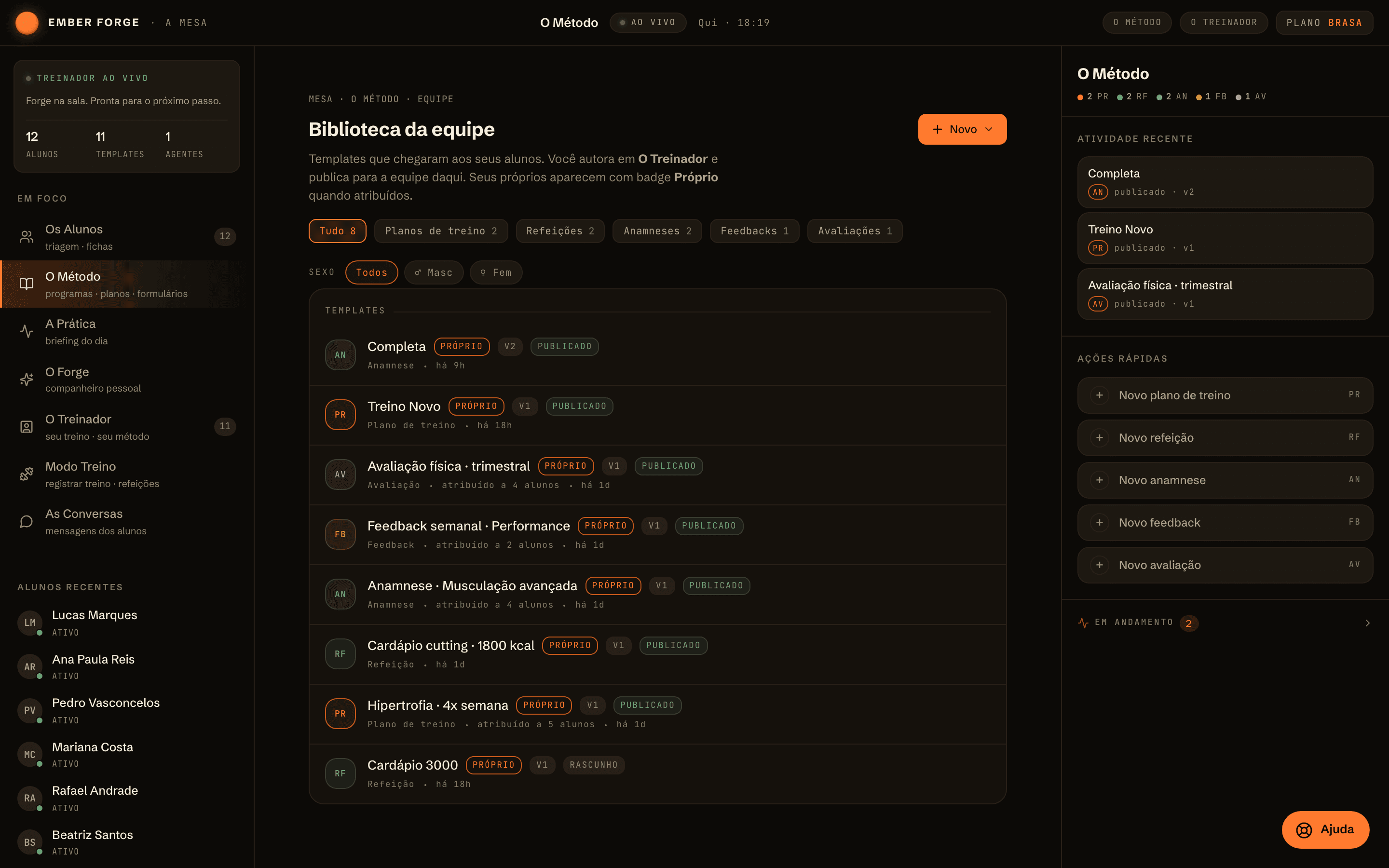Switch to Avaliações tab
The width and height of the screenshot is (1389, 868).
pos(855,231)
